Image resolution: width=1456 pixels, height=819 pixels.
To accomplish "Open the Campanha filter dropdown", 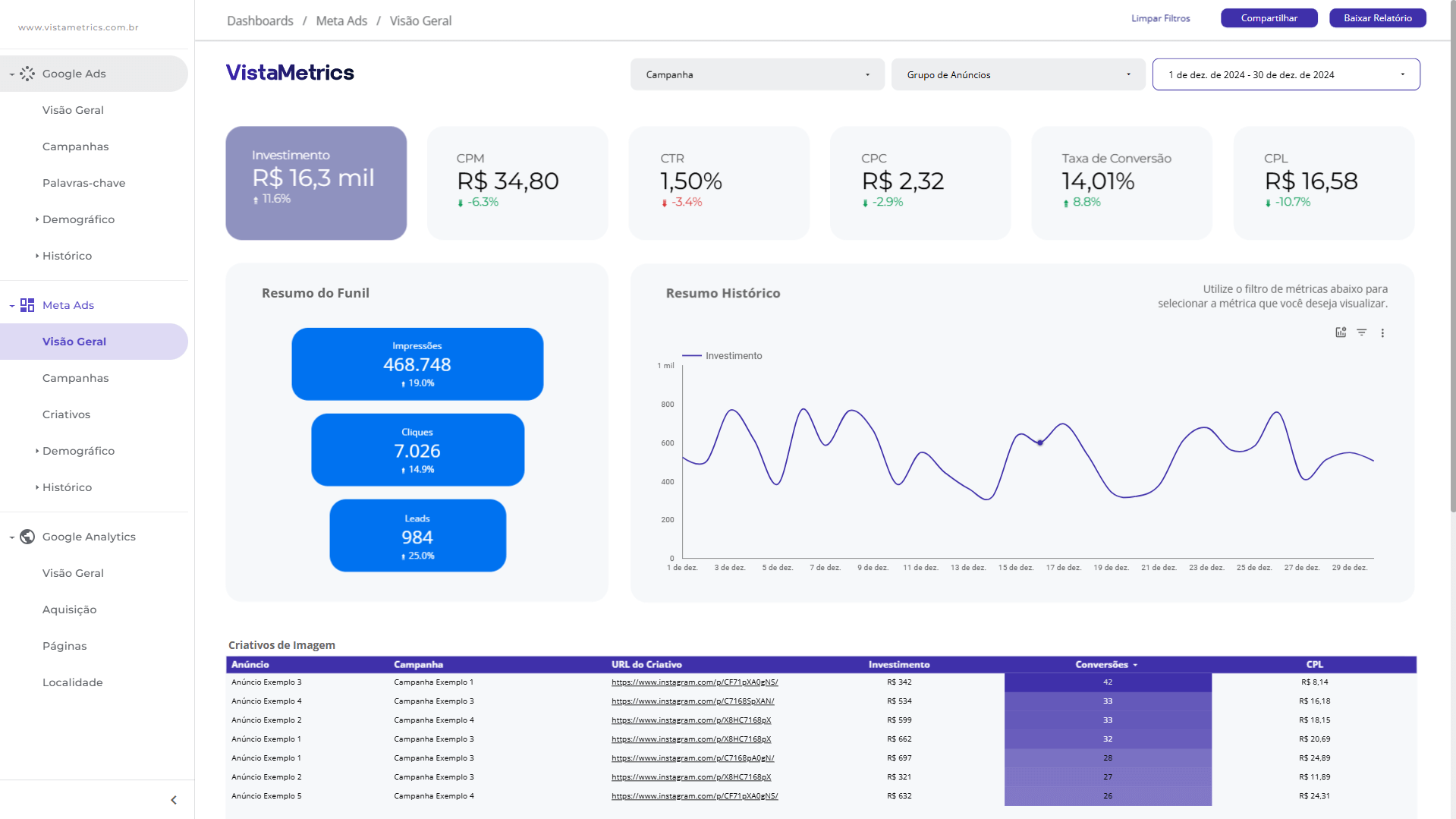I will point(757,74).
